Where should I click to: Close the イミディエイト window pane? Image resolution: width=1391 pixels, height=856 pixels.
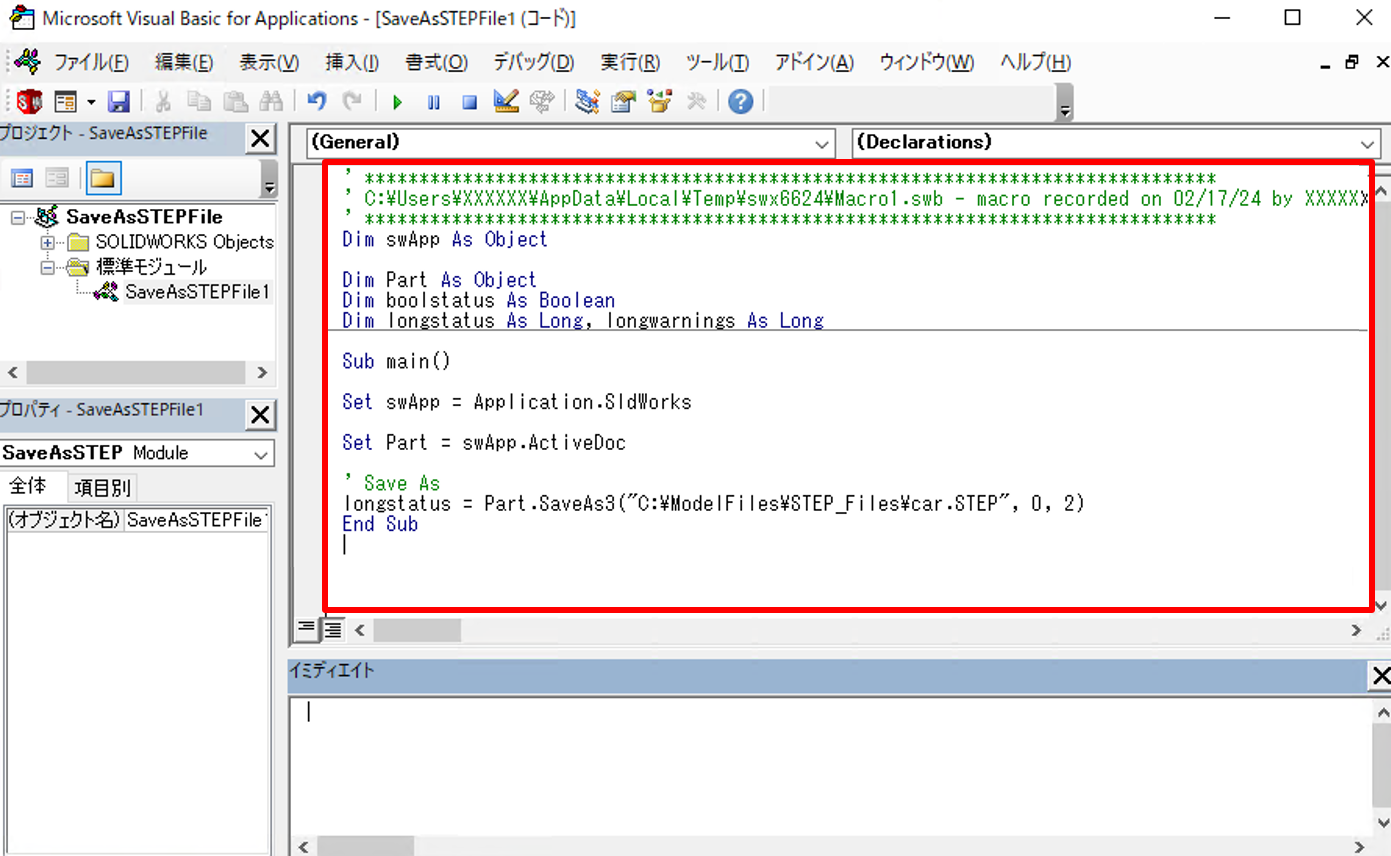click(1380, 676)
